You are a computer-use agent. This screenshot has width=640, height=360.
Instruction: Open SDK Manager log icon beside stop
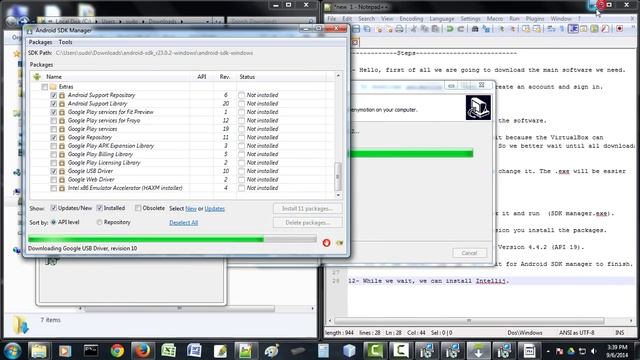tap(340, 243)
